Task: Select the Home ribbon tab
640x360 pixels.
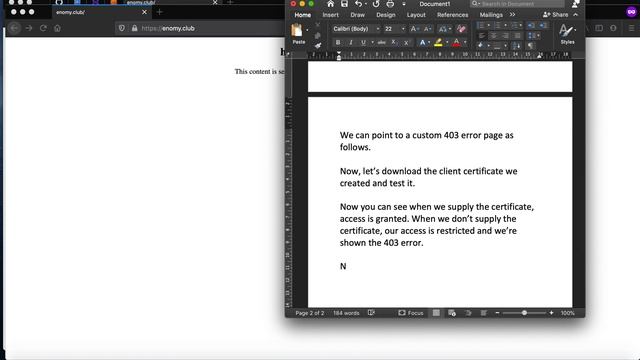Action: pyautogui.click(x=302, y=15)
